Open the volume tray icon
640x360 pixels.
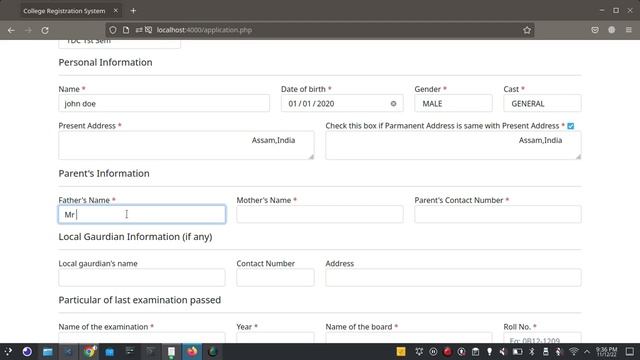pyautogui.click(x=502, y=351)
